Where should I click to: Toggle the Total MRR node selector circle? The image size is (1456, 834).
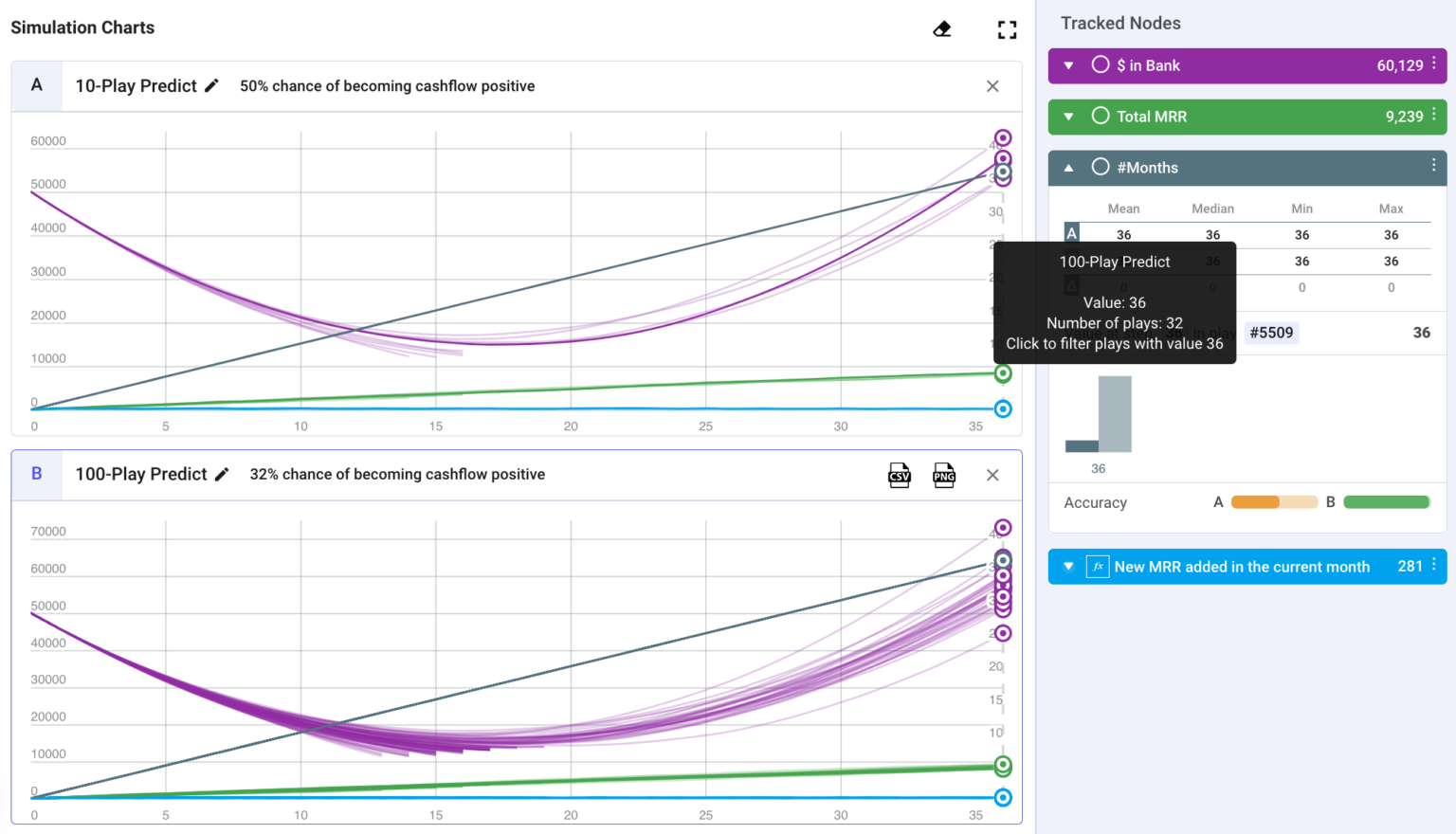pos(1100,116)
